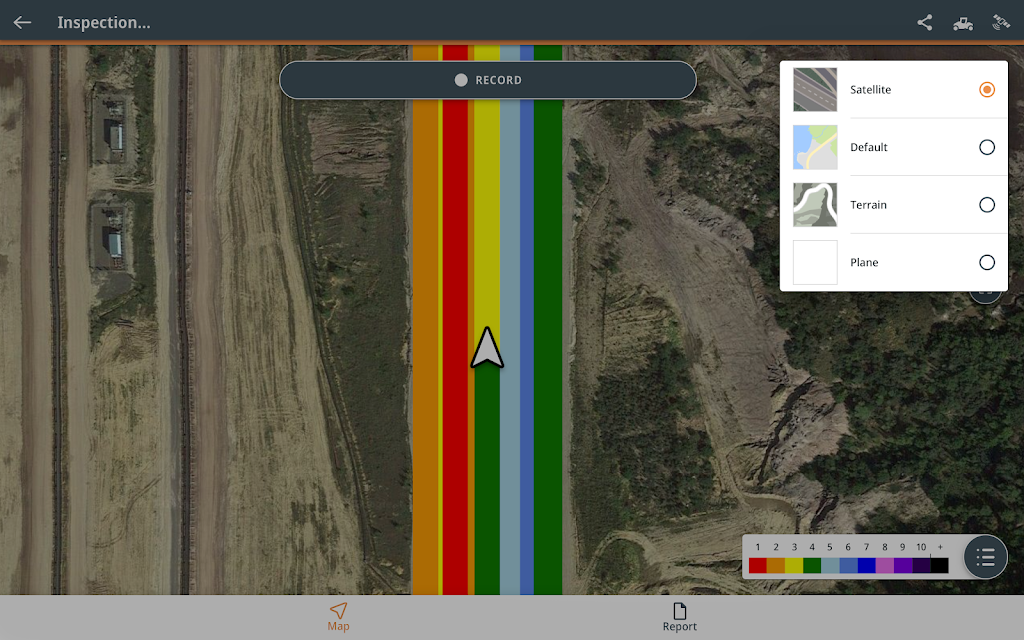This screenshot has height=640, width=1024.
Task: Open the share icon in header
Action: [924, 23]
